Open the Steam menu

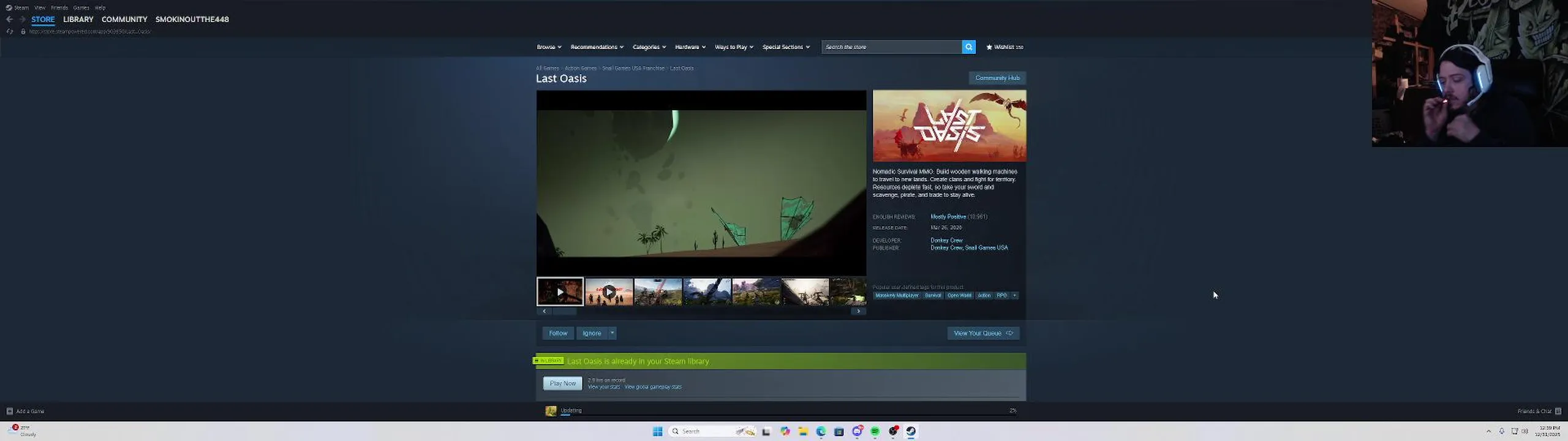(21, 7)
